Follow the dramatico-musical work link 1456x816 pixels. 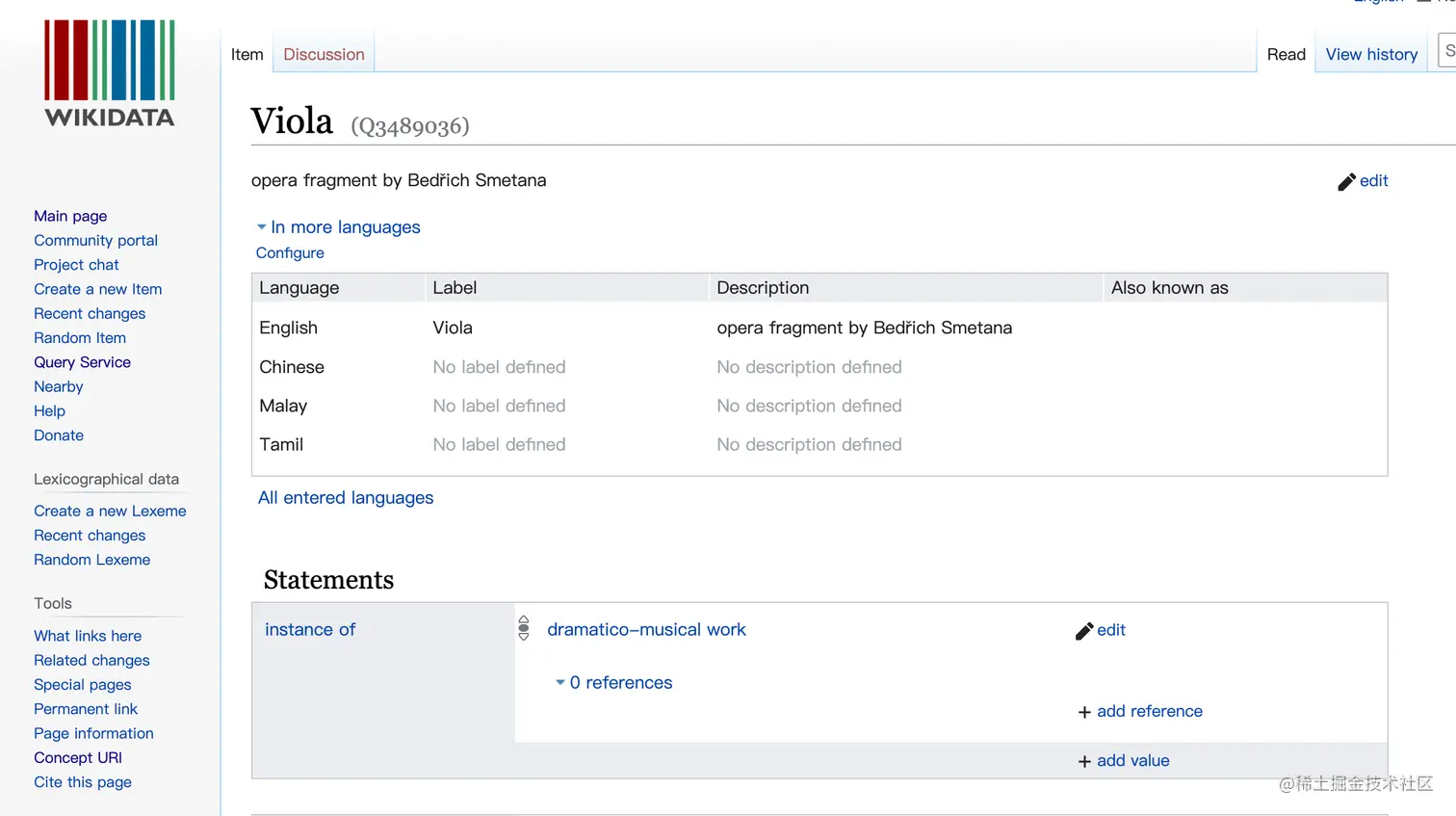[x=646, y=629]
